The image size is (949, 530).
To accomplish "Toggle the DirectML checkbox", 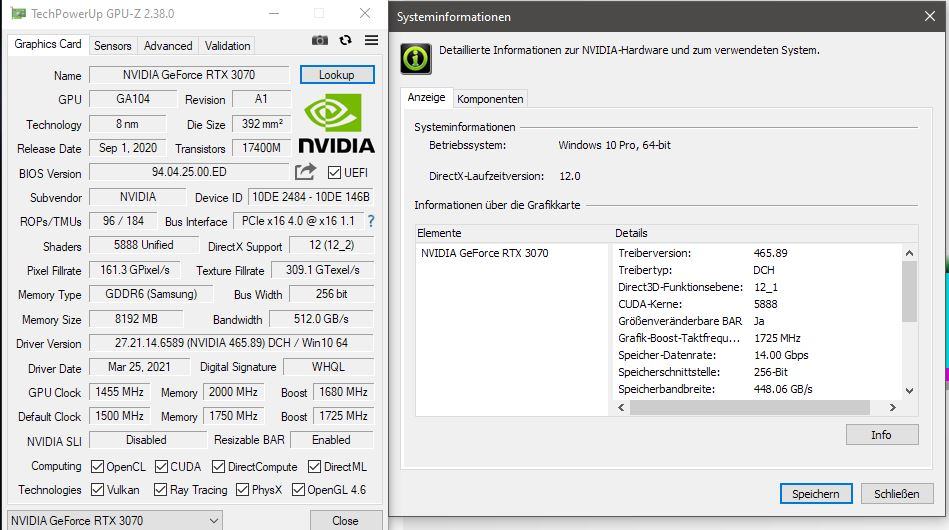I will click(314, 466).
